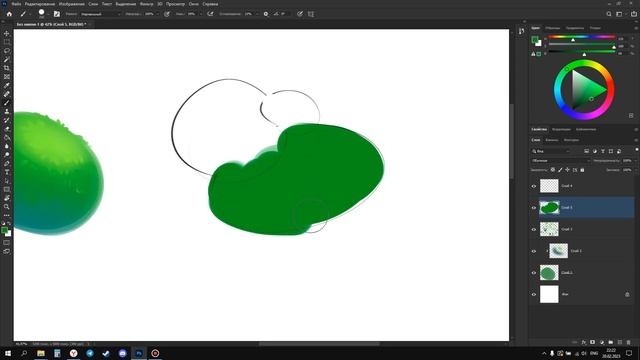Hide the white background layer via eye icon
The image size is (640, 360).
point(534,294)
